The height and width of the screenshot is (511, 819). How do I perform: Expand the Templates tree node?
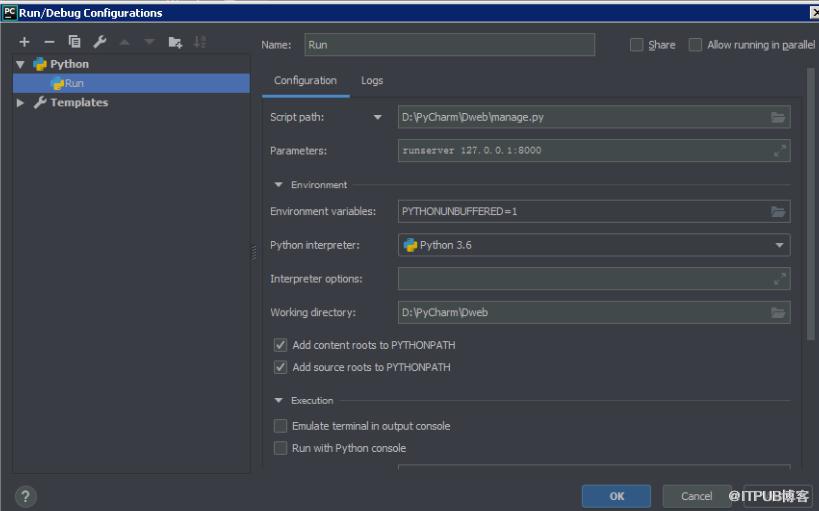[x=20, y=102]
